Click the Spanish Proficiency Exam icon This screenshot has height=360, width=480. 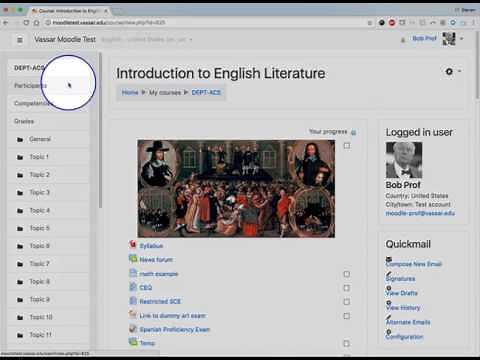tap(133, 329)
